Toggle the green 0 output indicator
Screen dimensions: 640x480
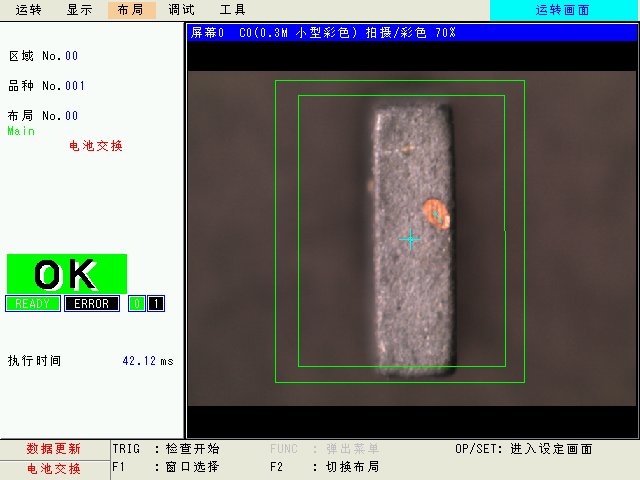pos(137,304)
